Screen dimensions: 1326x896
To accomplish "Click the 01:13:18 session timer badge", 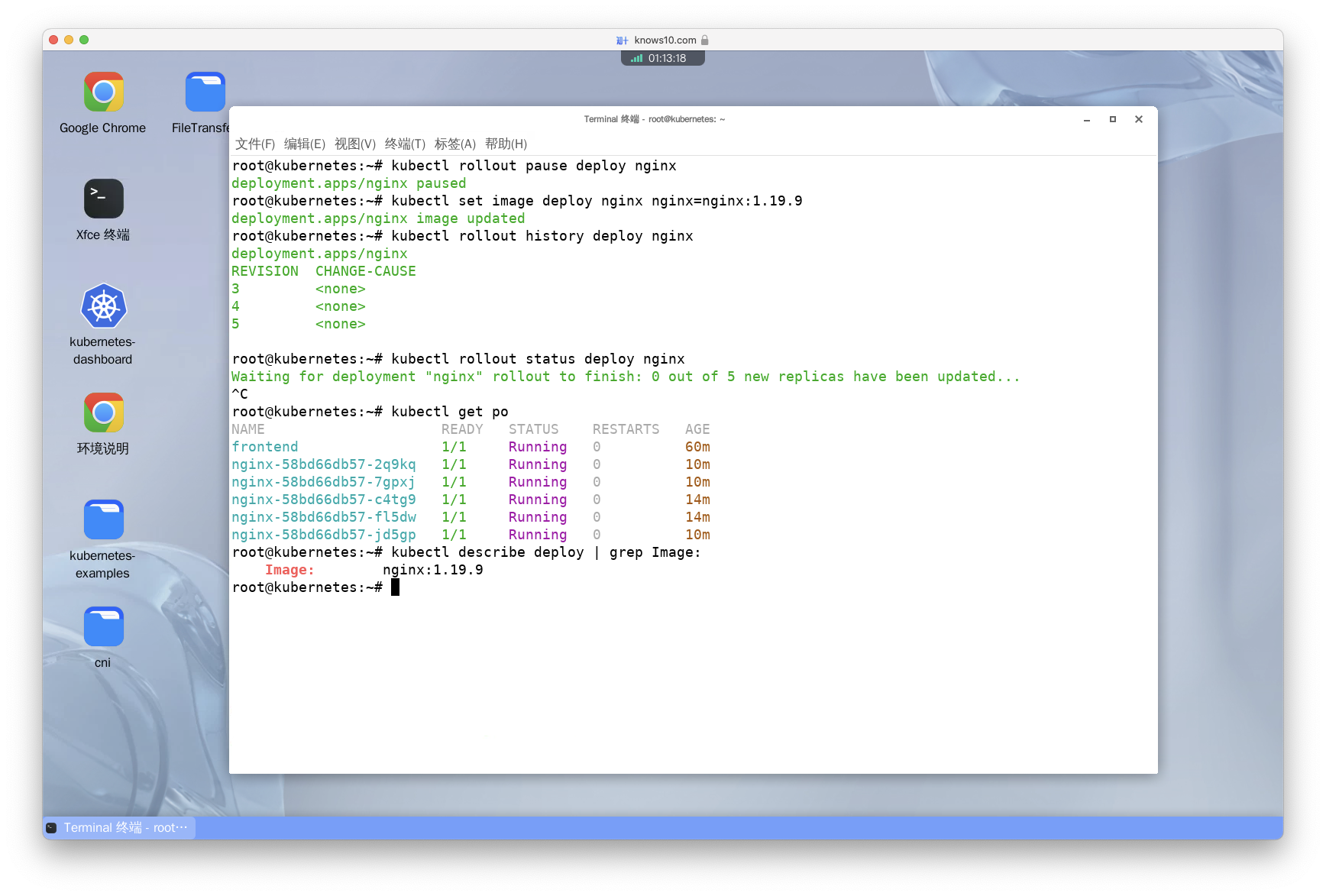I will point(663,58).
